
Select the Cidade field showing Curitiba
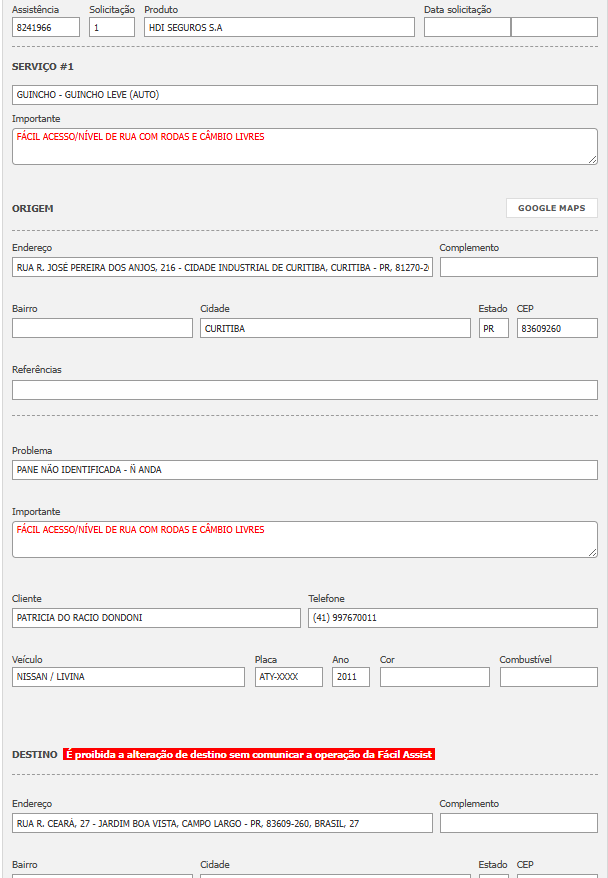[335, 328]
